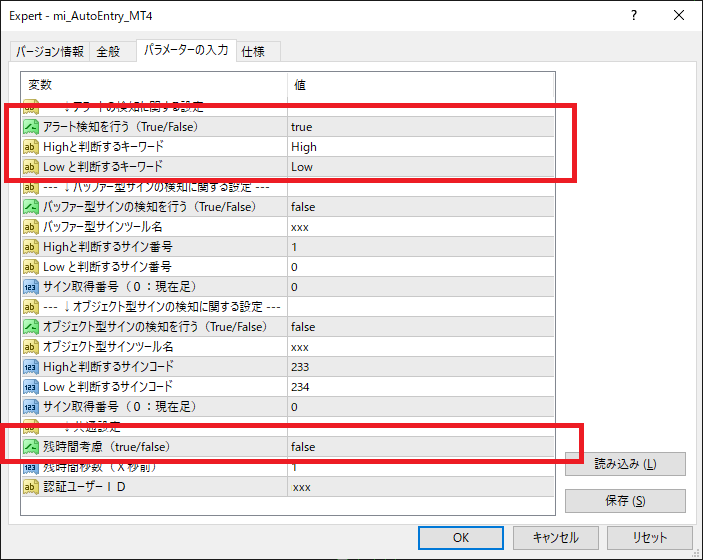Click the ? help button in title bar
Image resolution: width=703 pixels, height=560 pixels.
coord(635,17)
